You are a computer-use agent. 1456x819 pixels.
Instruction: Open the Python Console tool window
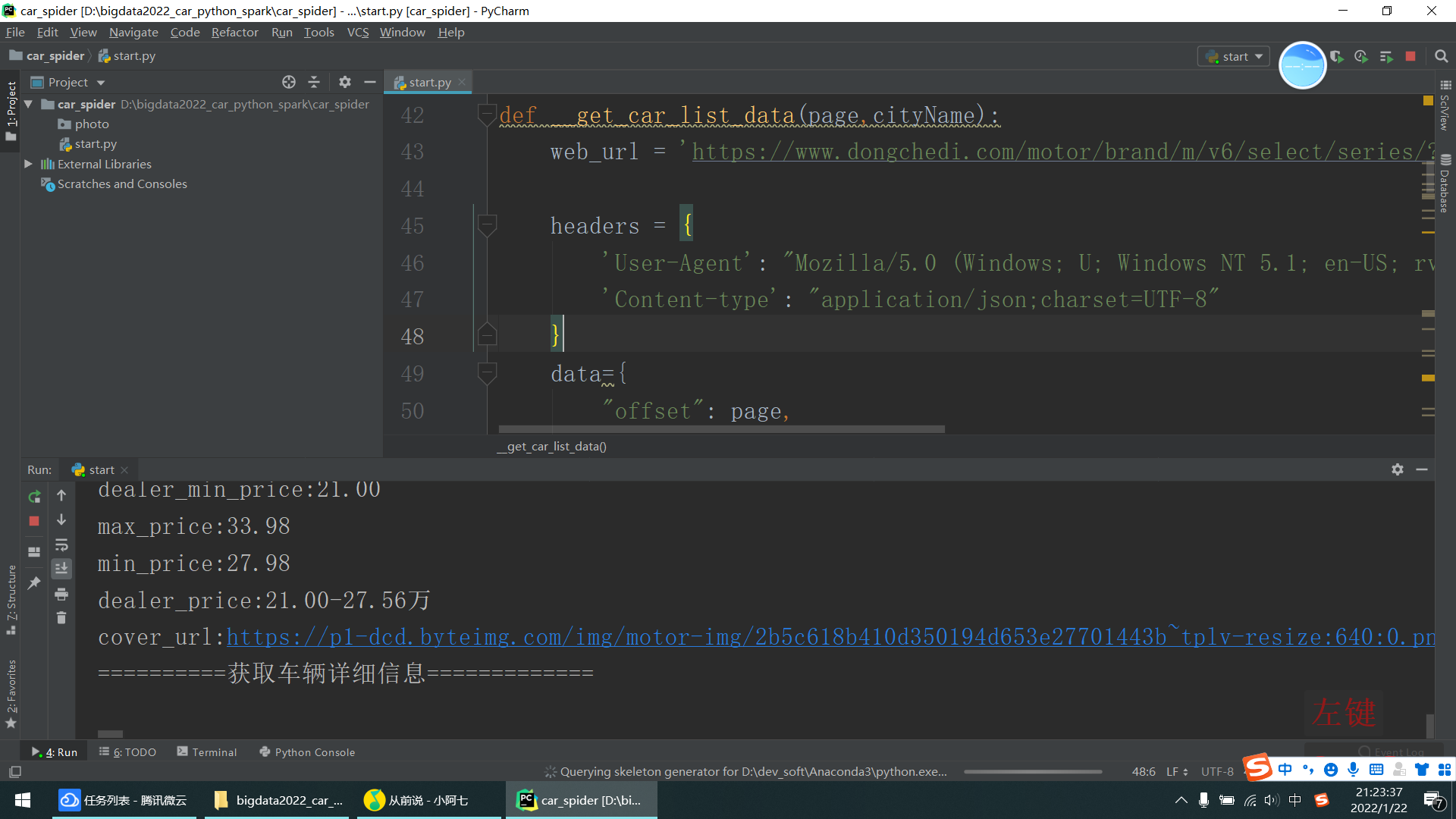point(307,752)
